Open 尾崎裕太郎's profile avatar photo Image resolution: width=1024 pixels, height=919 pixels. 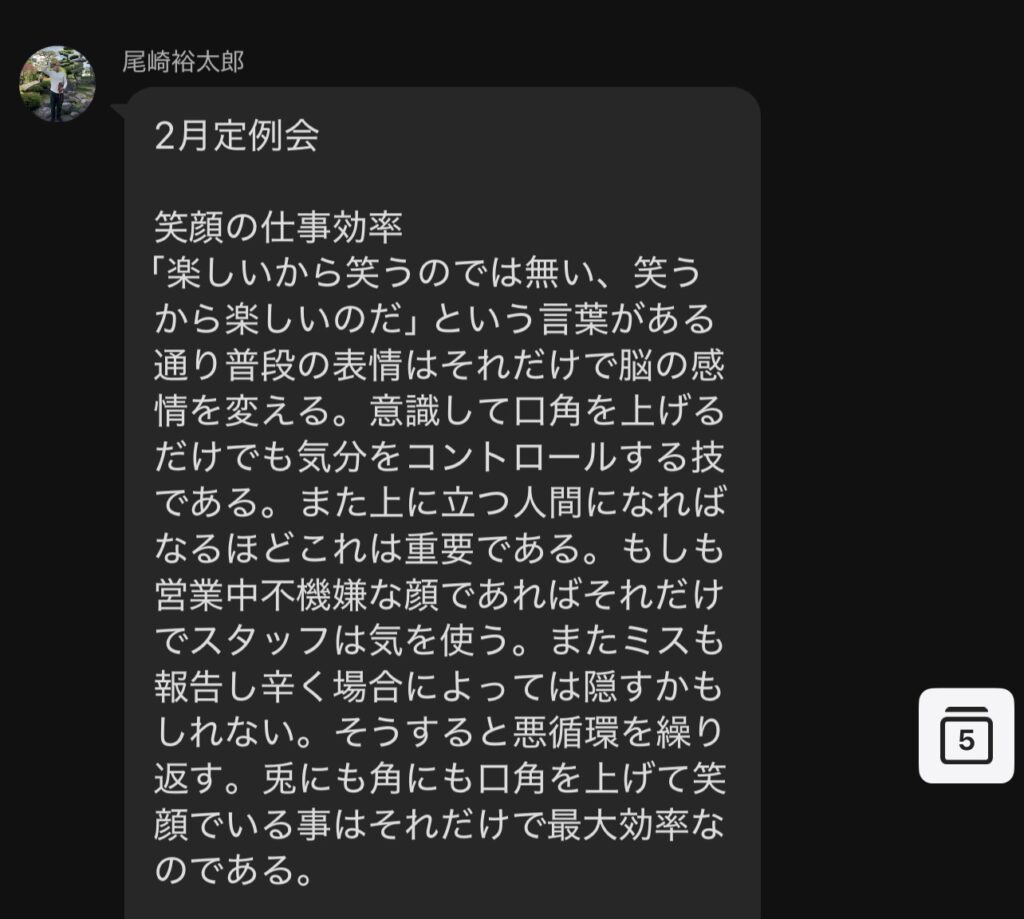57,84
